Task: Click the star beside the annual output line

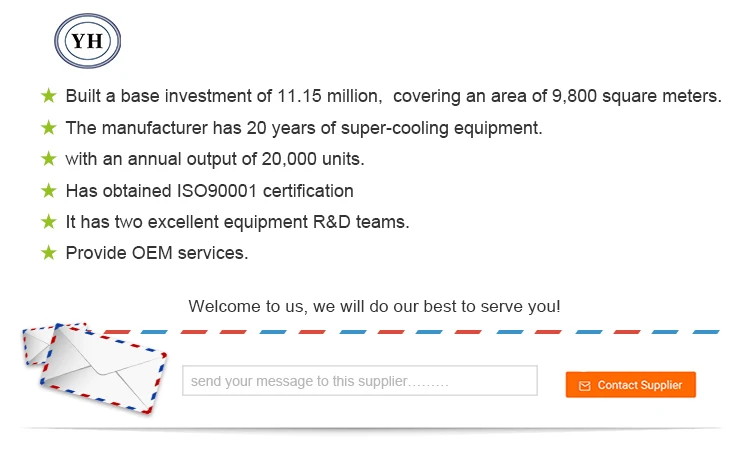Action: pos(48,158)
